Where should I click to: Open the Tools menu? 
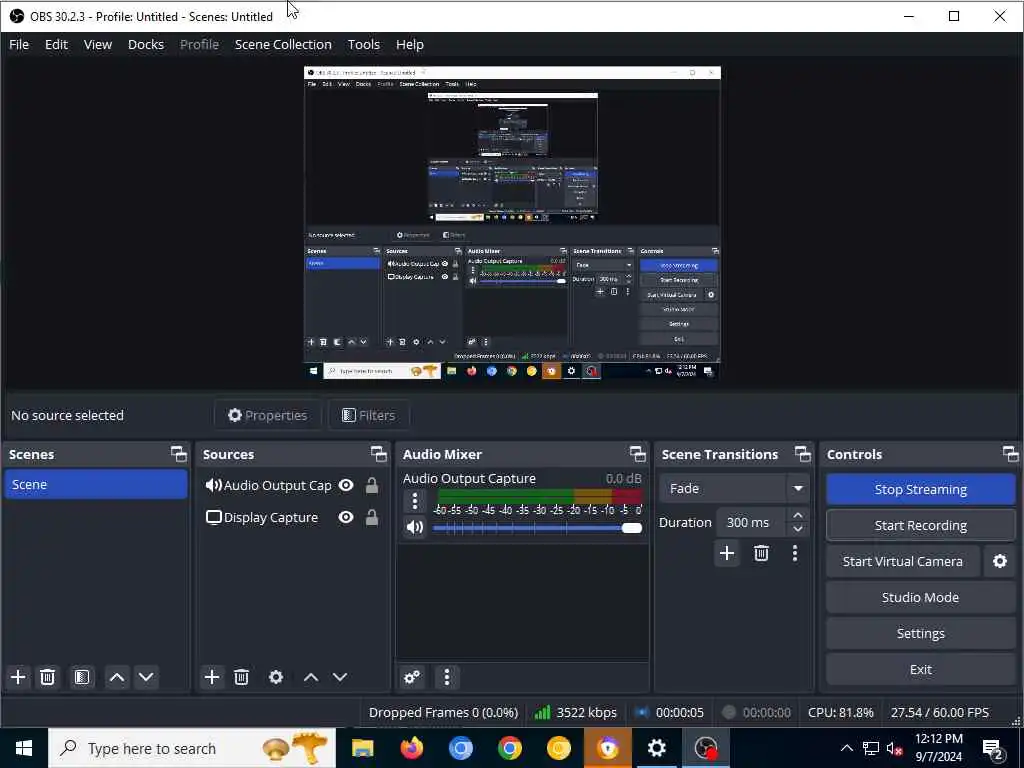click(x=364, y=44)
